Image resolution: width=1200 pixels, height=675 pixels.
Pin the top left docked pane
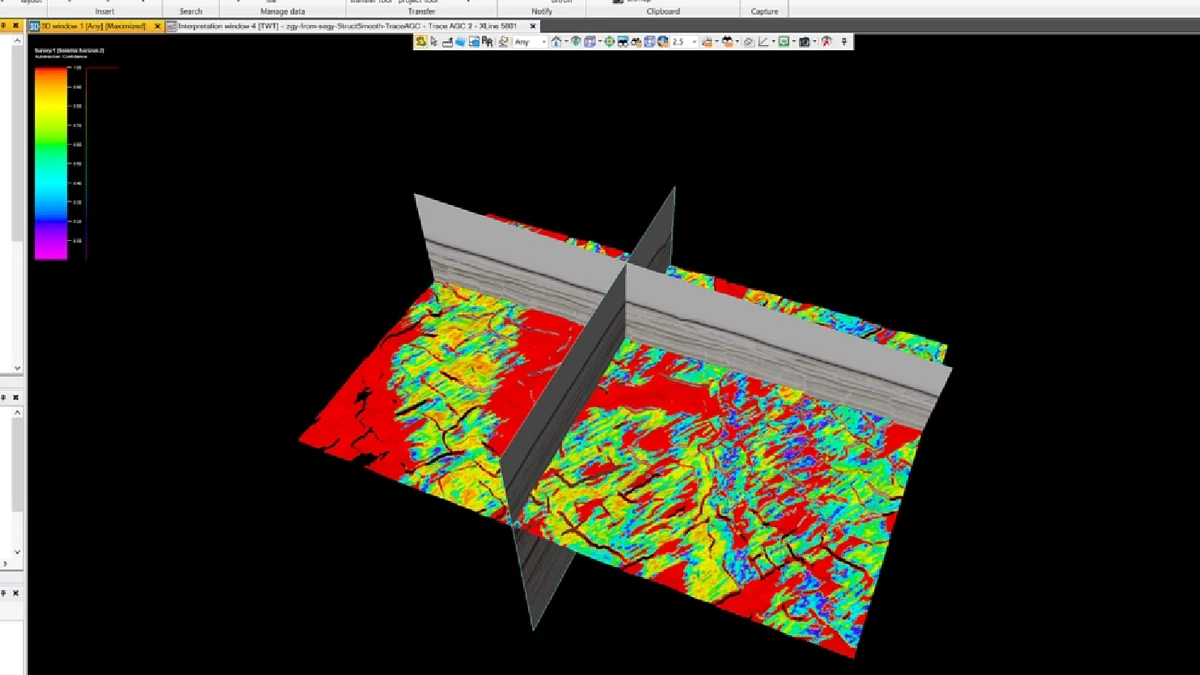coord(4,26)
